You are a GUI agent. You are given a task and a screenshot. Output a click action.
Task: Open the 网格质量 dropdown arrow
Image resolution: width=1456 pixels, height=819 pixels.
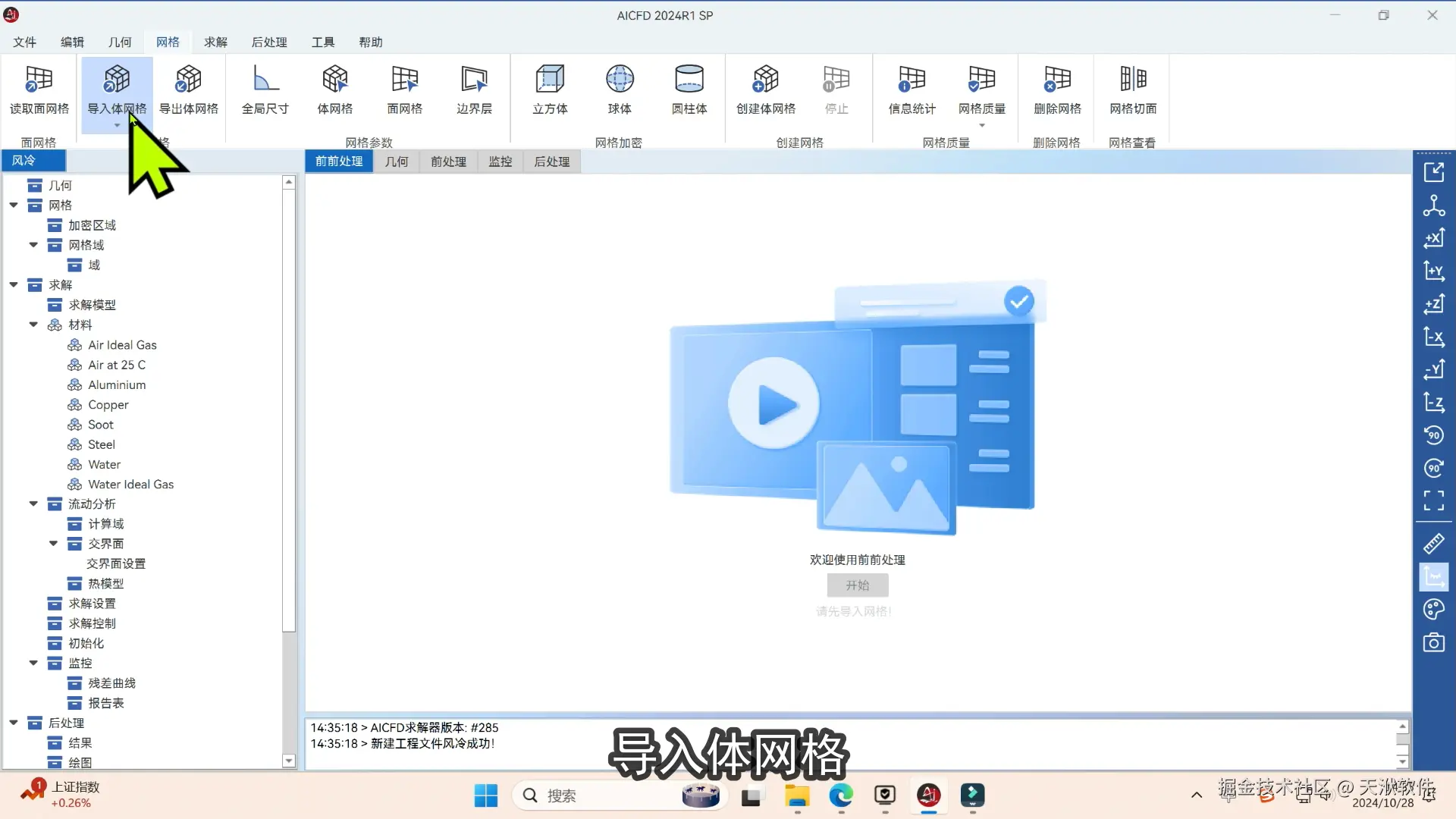982,126
